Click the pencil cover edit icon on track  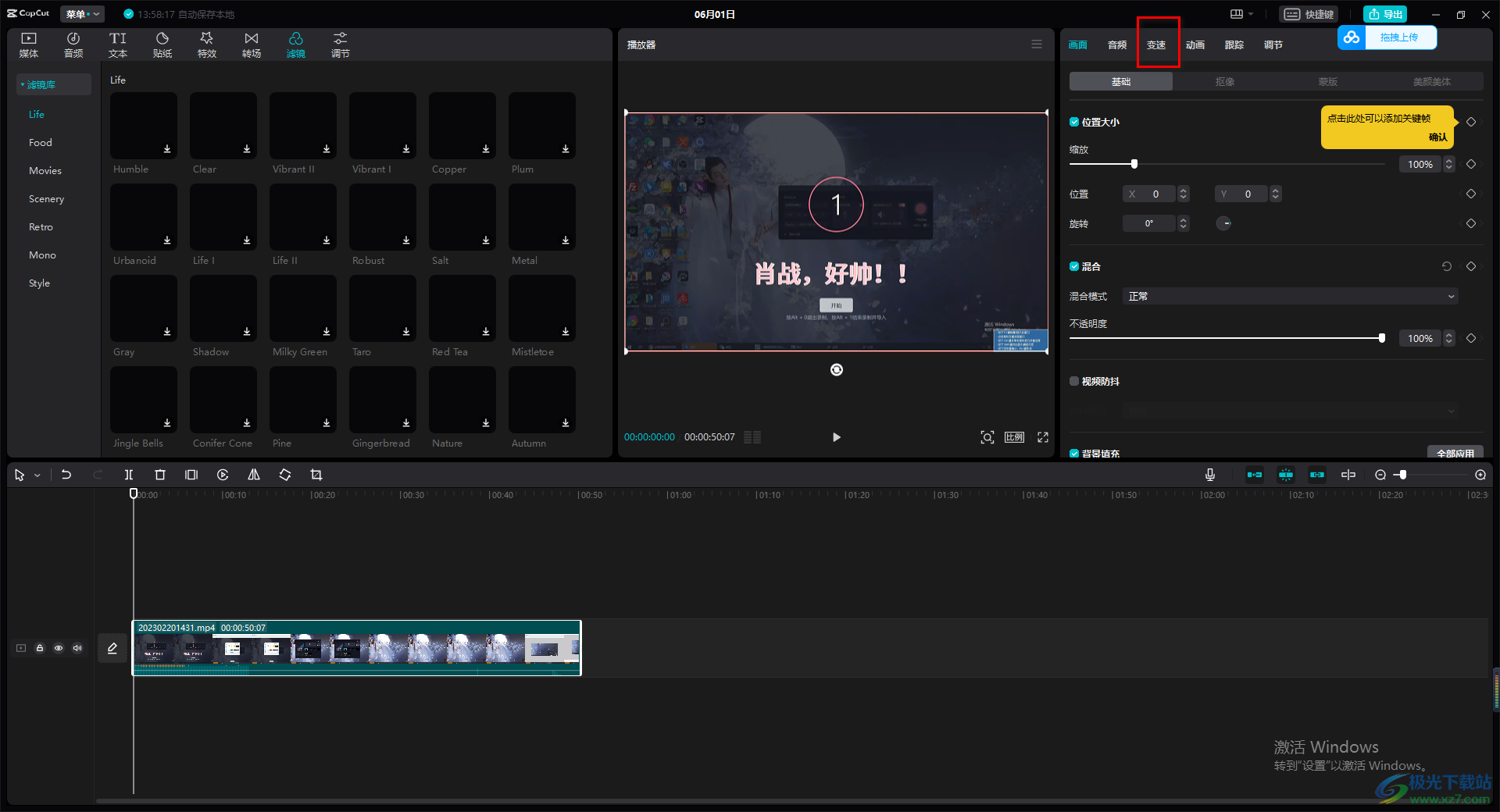click(x=112, y=648)
